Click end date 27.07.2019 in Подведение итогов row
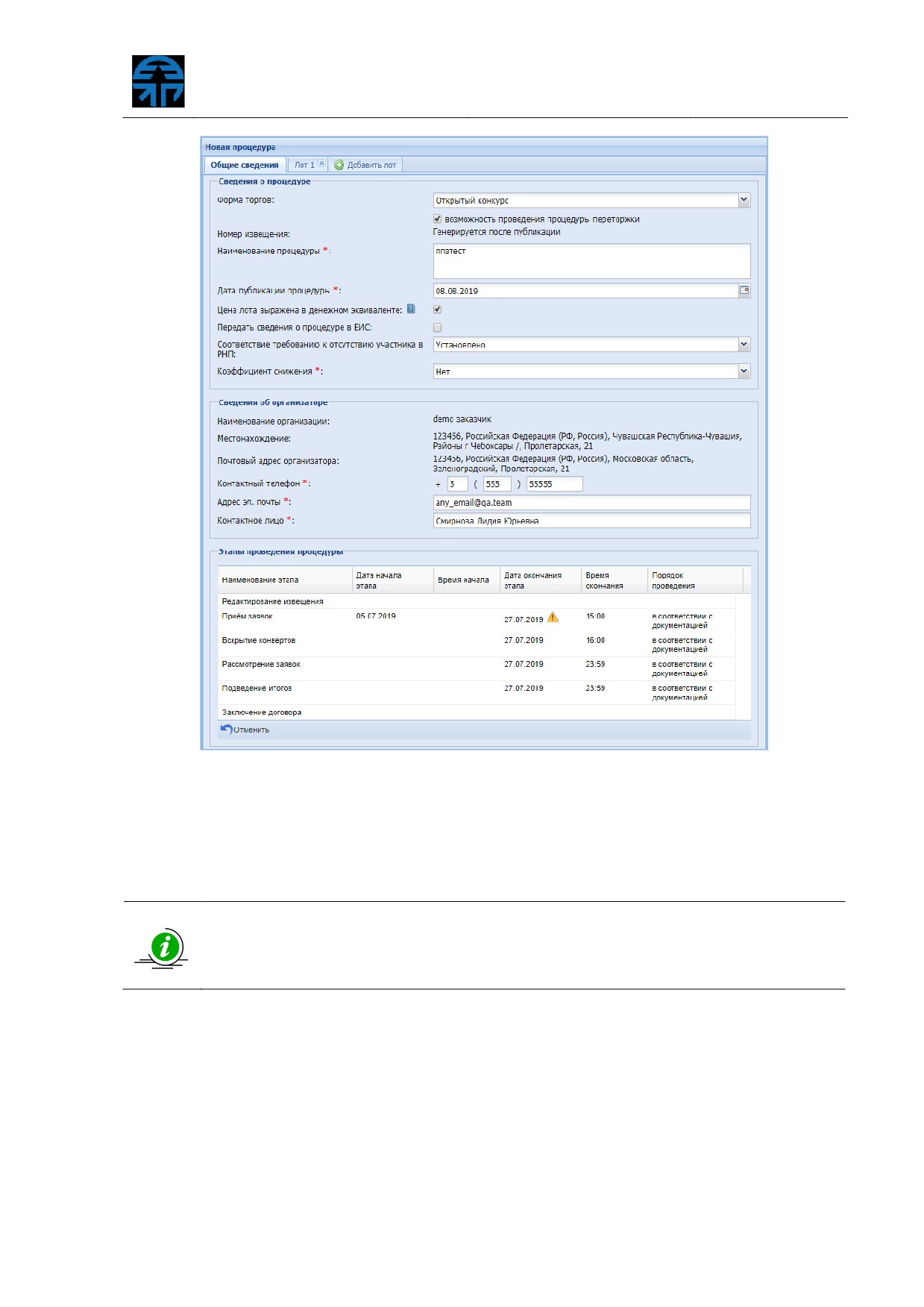 (x=524, y=688)
